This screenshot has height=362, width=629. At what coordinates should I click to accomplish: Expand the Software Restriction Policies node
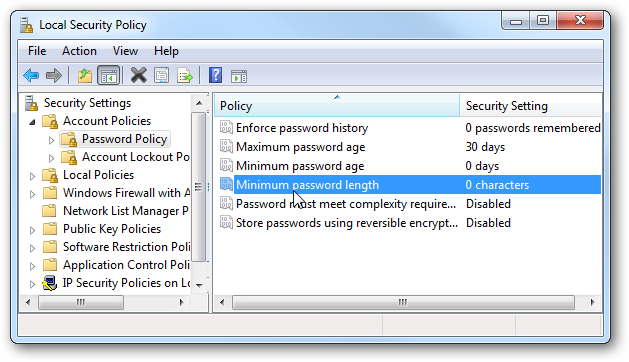32,248
